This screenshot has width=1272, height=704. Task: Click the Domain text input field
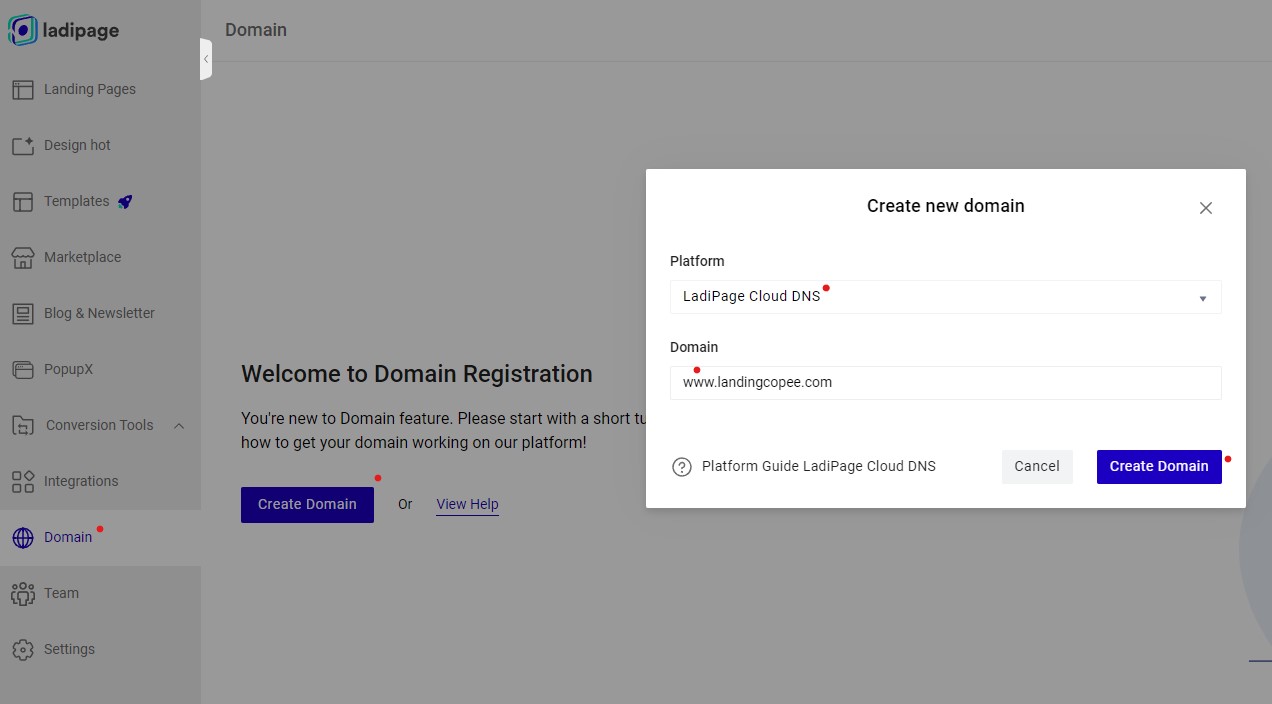tap(945, 382)
